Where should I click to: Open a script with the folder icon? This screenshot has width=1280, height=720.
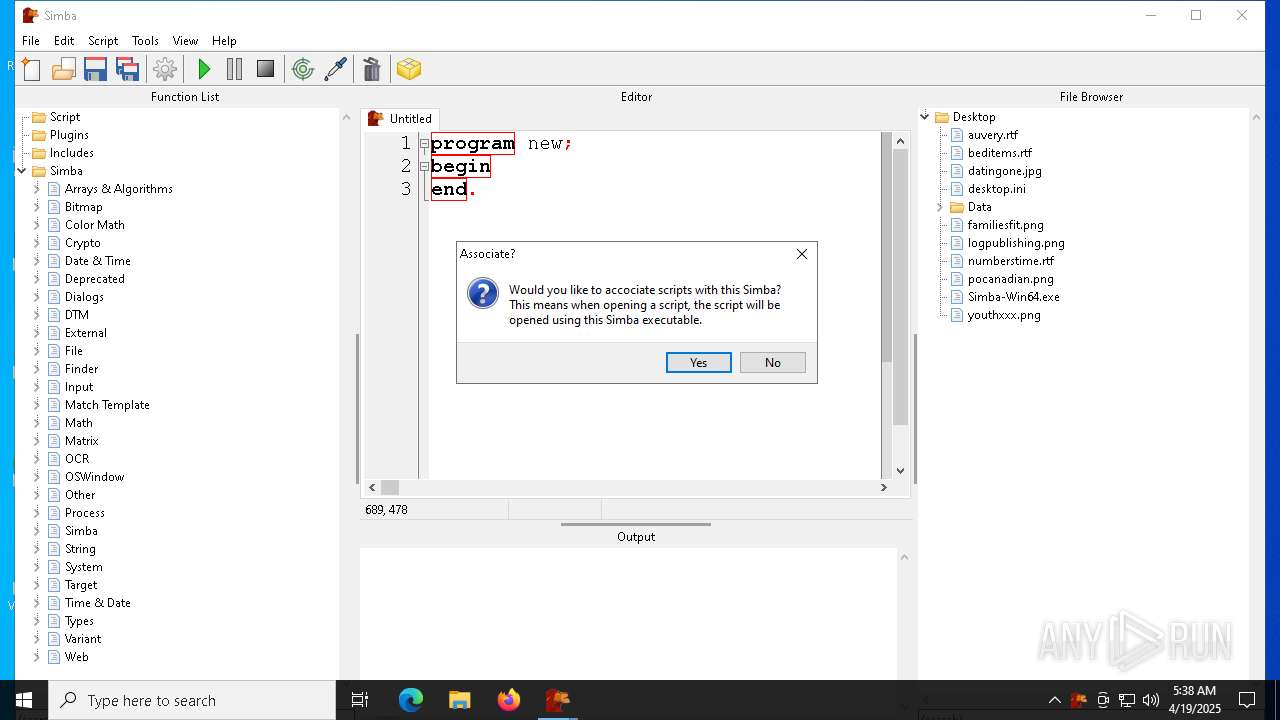[64, 69]
